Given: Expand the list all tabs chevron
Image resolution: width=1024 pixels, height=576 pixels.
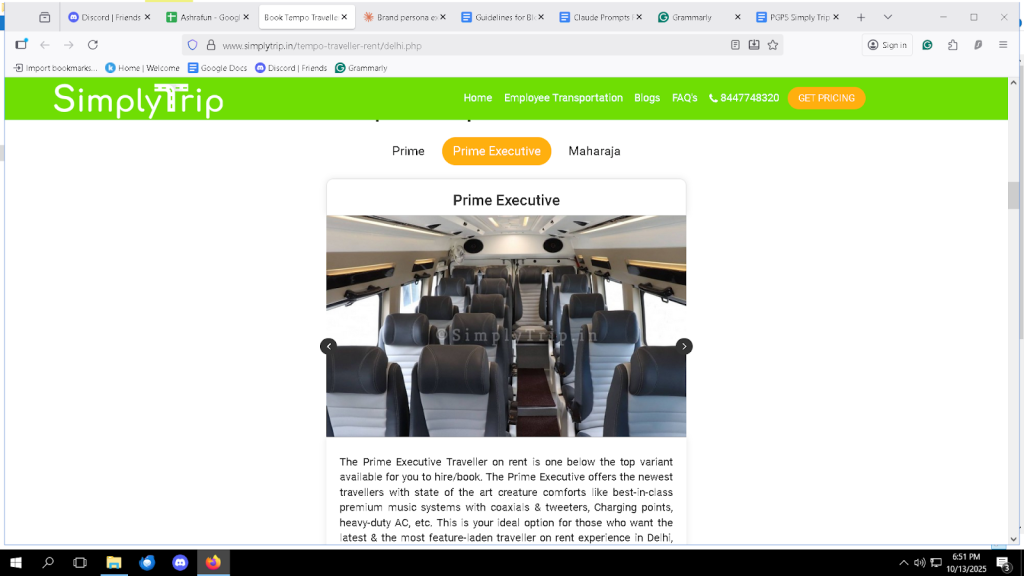Looking at the screenshot, I should click(888, 18).
